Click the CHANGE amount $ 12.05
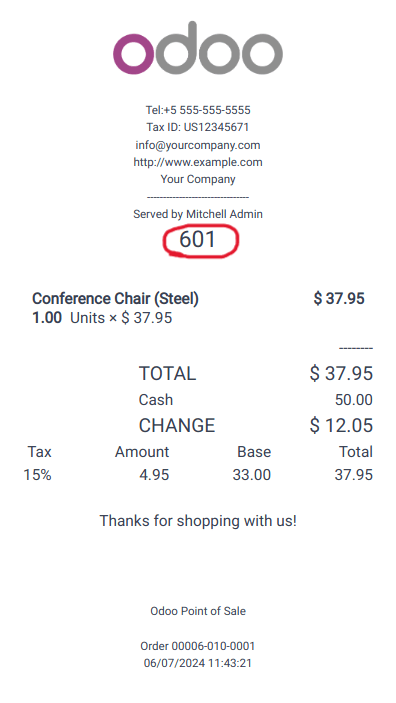This screenshot has height=703, width=396. [x=341, y=425]
